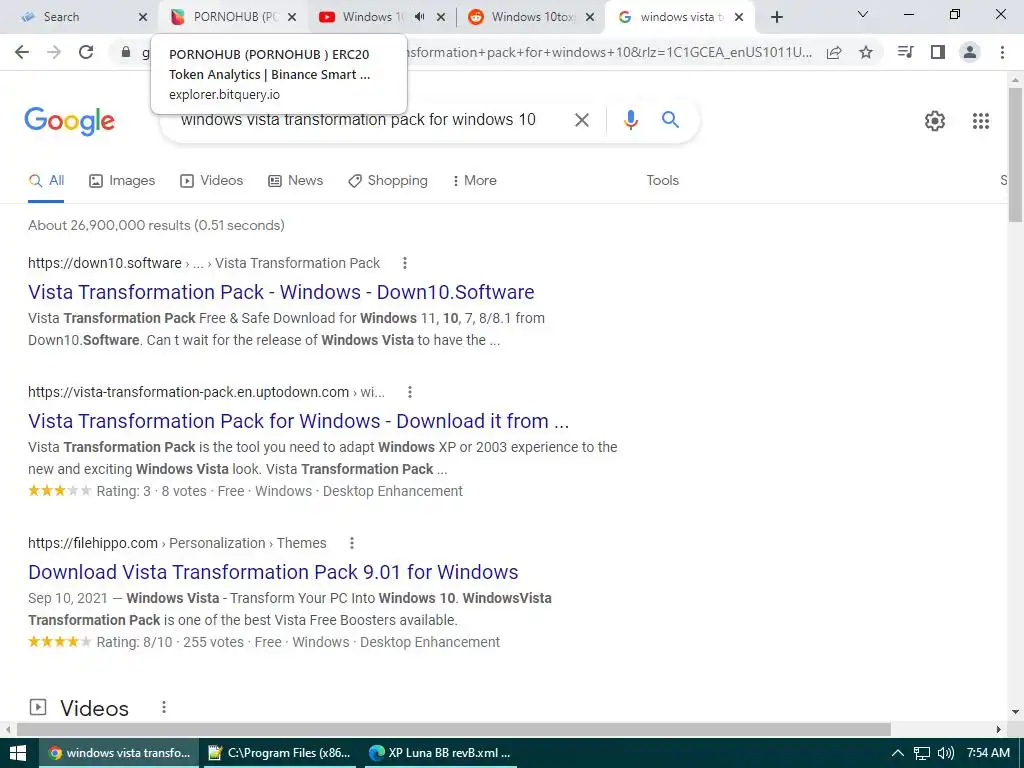Show hidden tray icons chevron

tap(898, 753)
